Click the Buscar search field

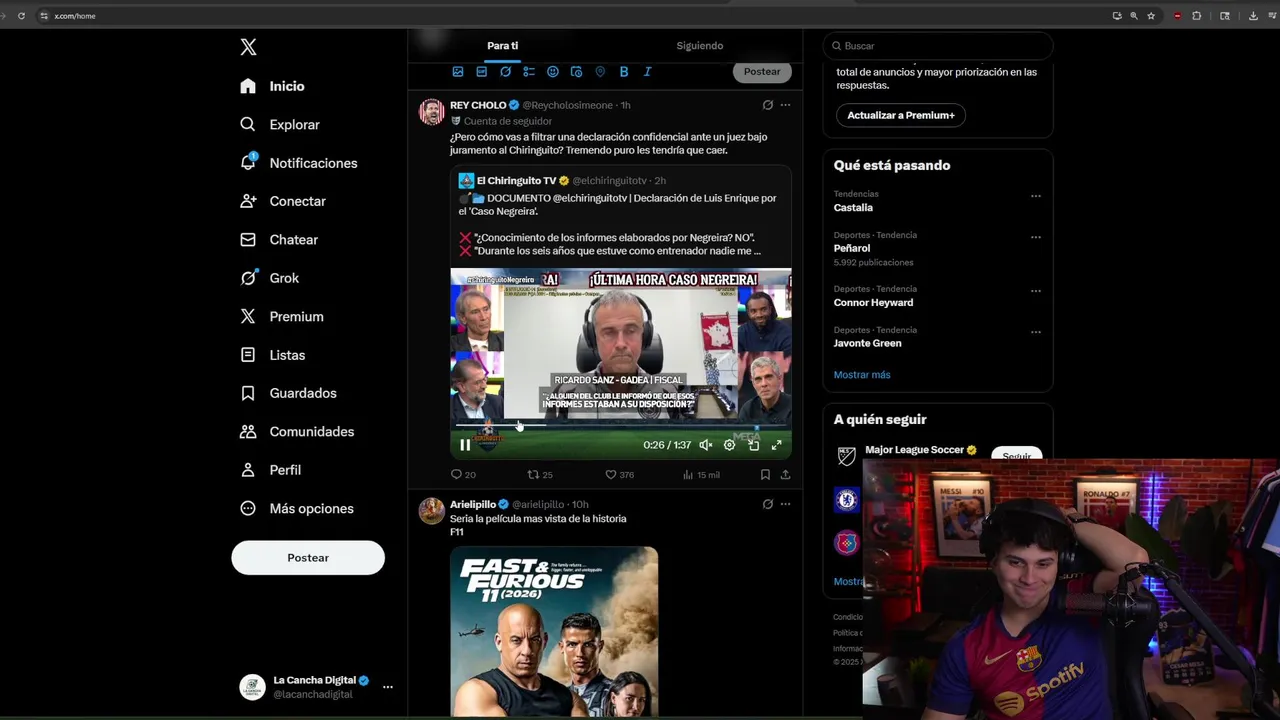pos(938,46)
